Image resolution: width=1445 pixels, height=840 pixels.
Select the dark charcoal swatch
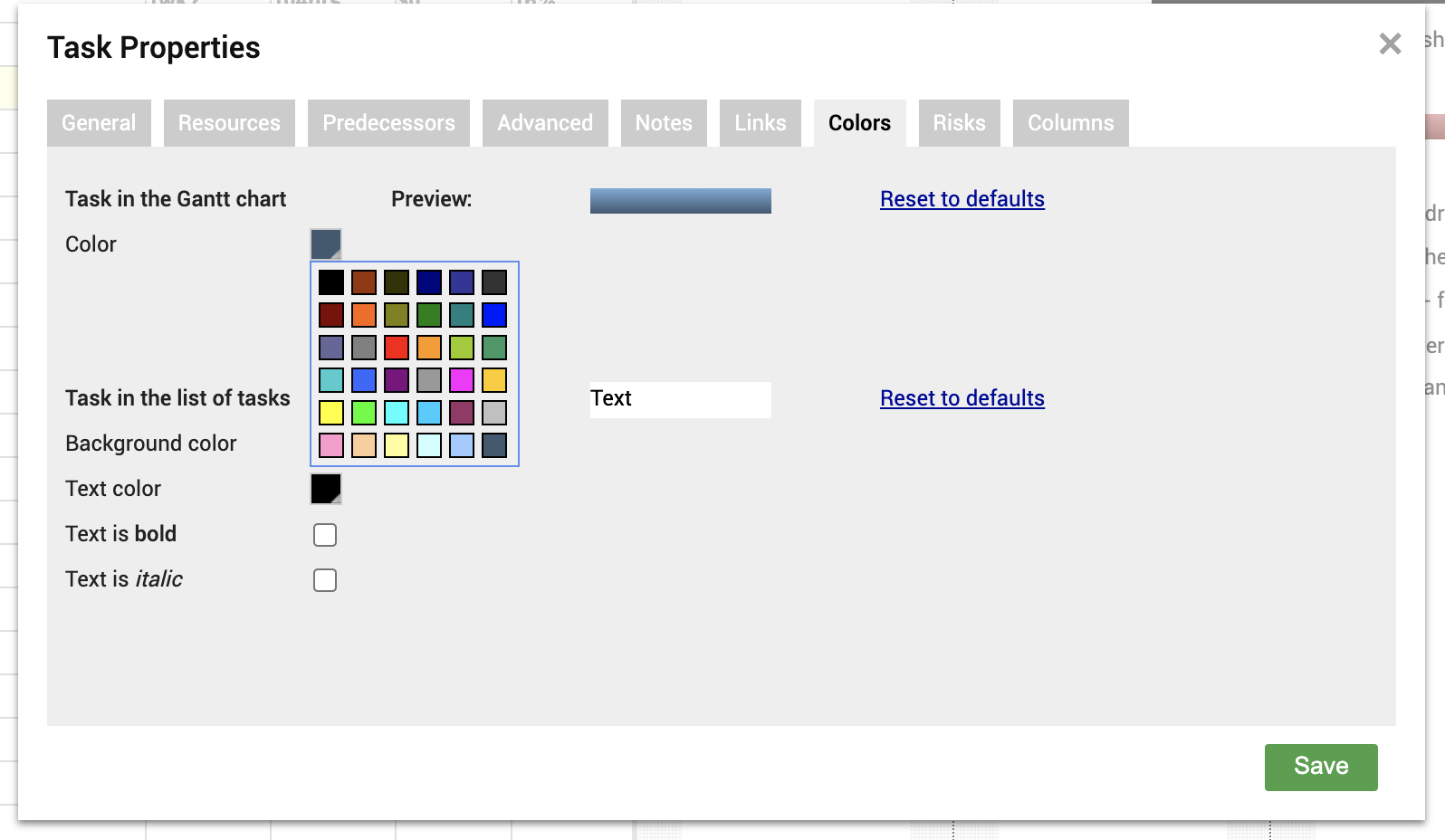click(x=494, y=282)
